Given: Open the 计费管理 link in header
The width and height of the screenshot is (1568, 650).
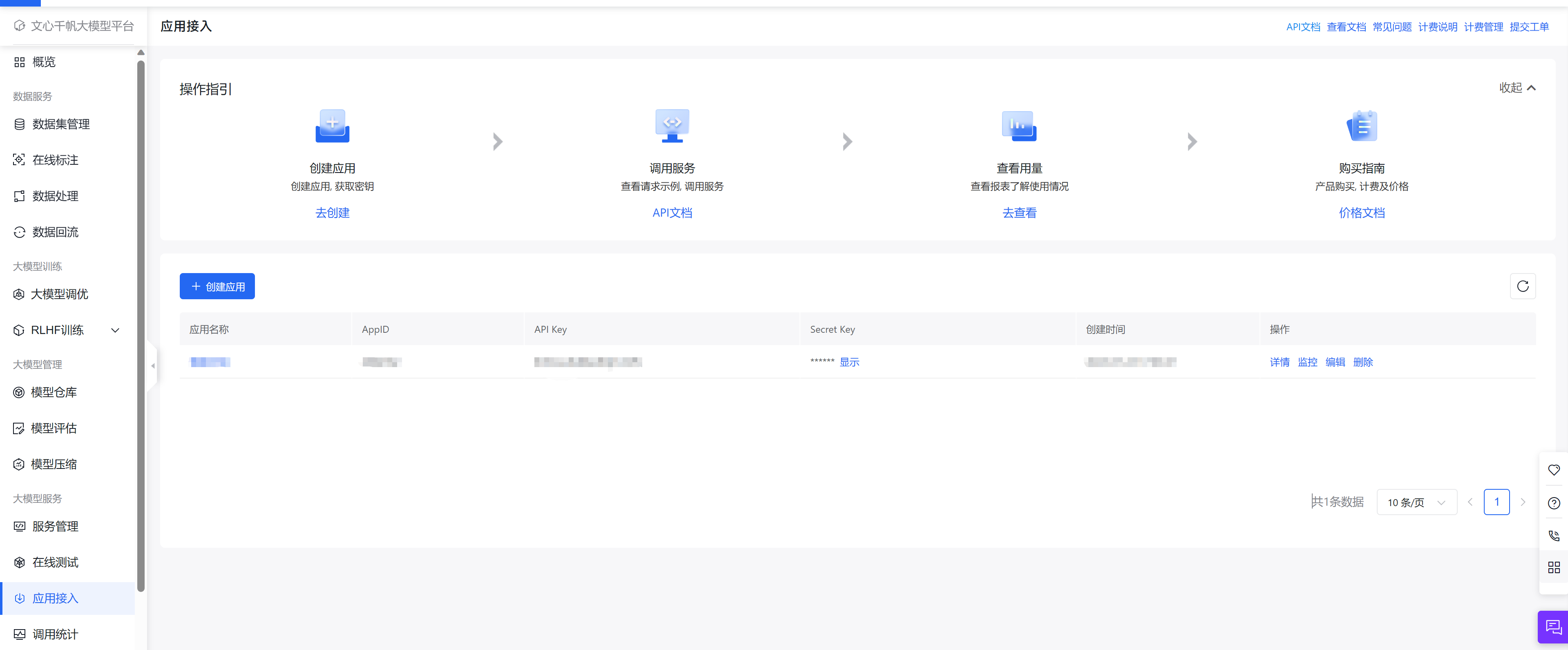Looking at the screenshot, I should pyautogui.click(x=1483, y=27).
